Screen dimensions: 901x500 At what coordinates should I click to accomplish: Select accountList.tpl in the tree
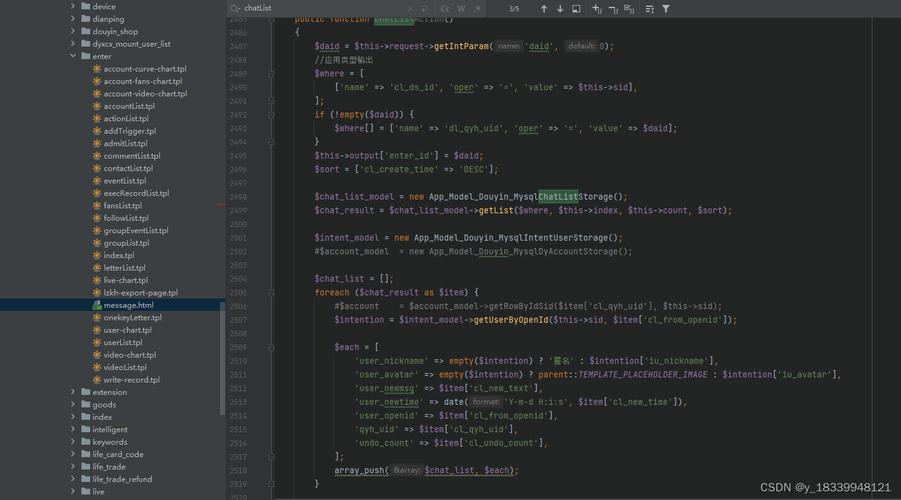pyautogui.click(x=129, y=106)
